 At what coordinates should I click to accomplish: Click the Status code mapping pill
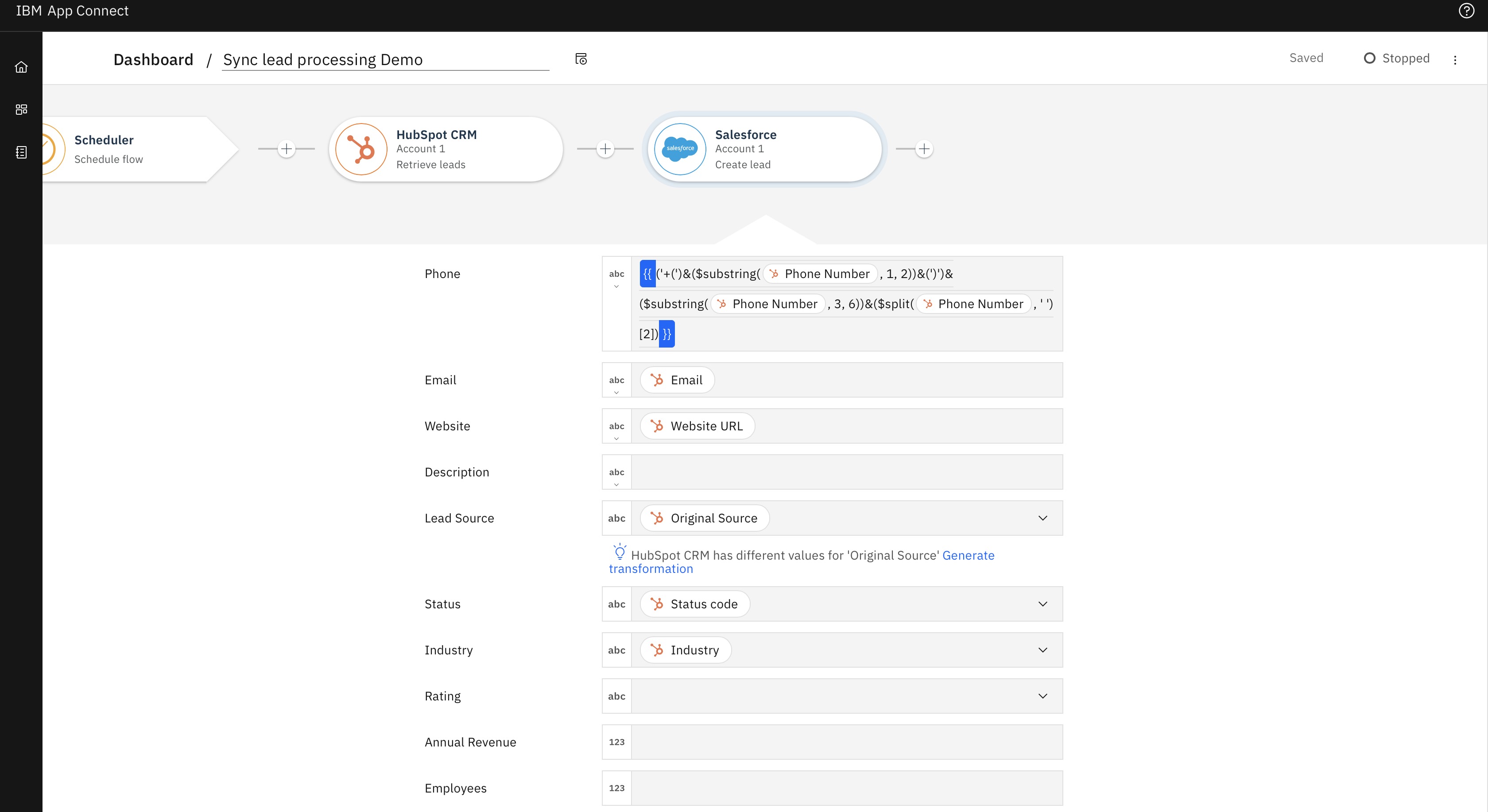(695, 604)
